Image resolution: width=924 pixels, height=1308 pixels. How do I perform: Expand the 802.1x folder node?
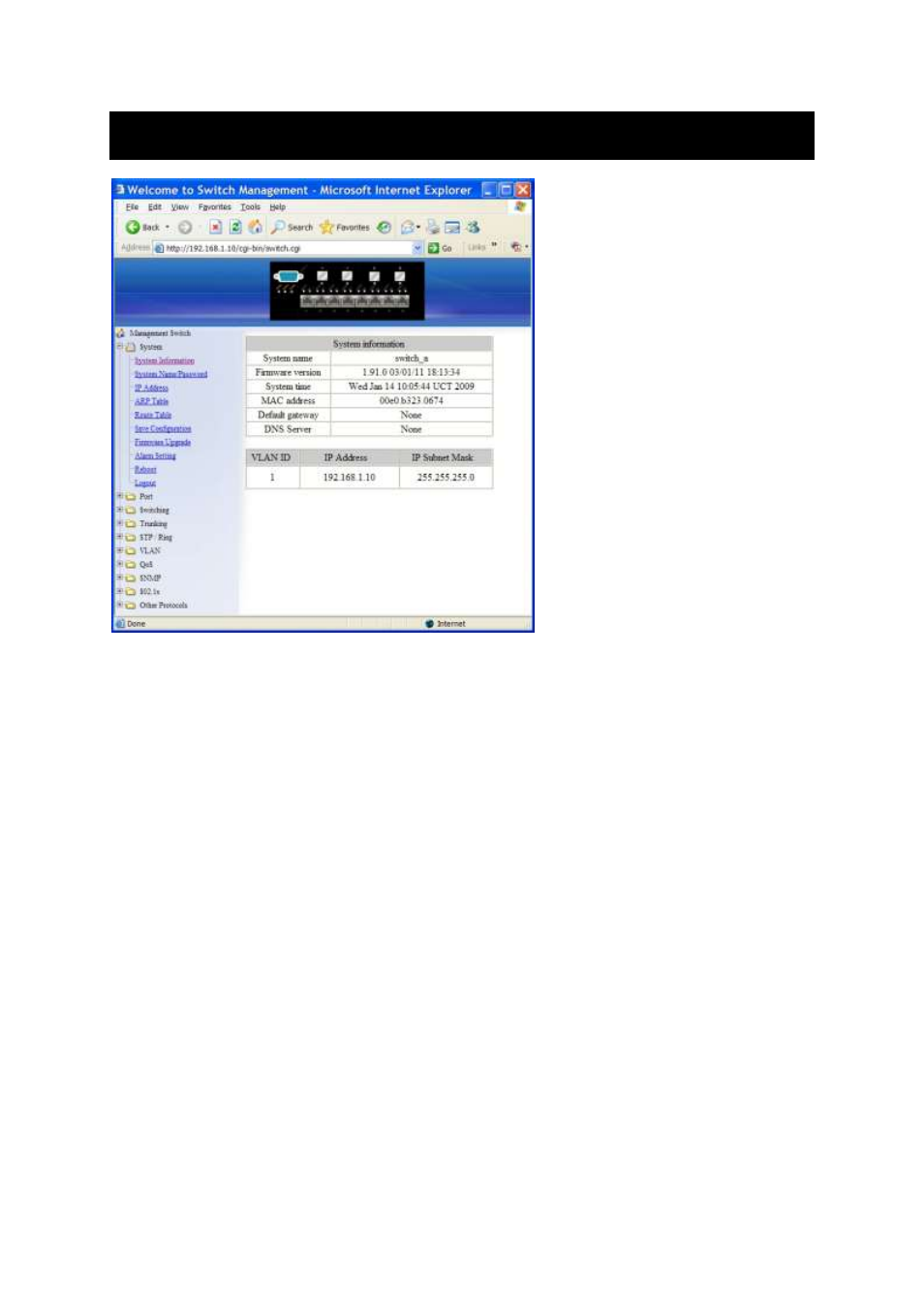pyautogui.click(x=120, y=591)
